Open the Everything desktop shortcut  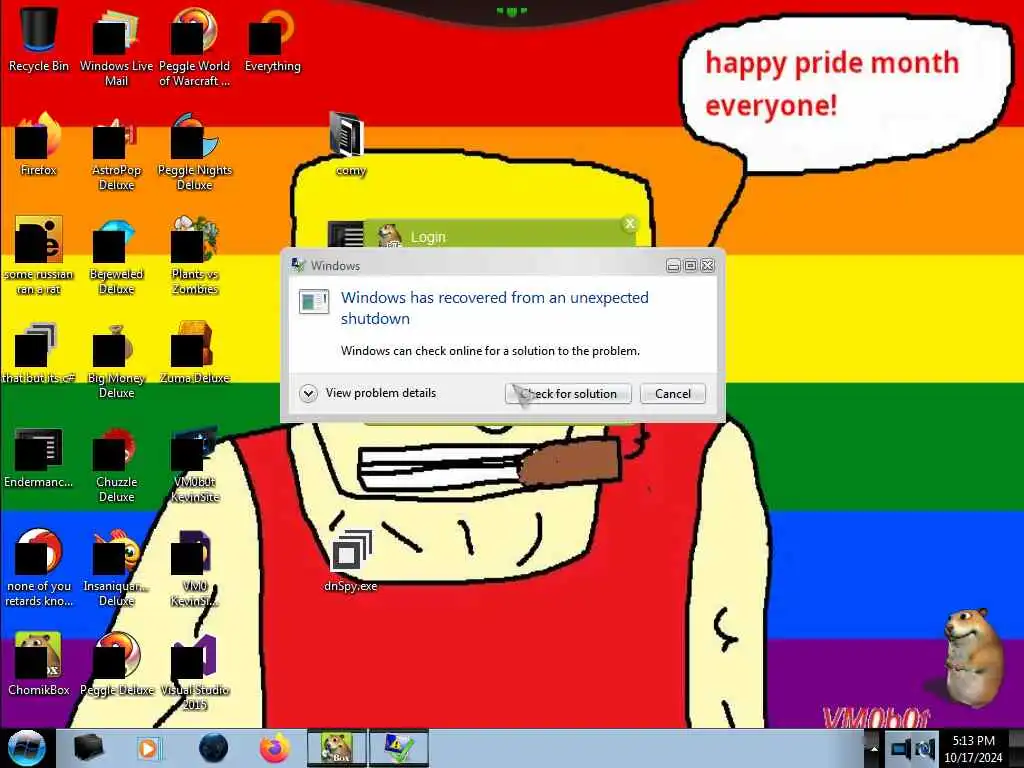(x=272, y=39)
